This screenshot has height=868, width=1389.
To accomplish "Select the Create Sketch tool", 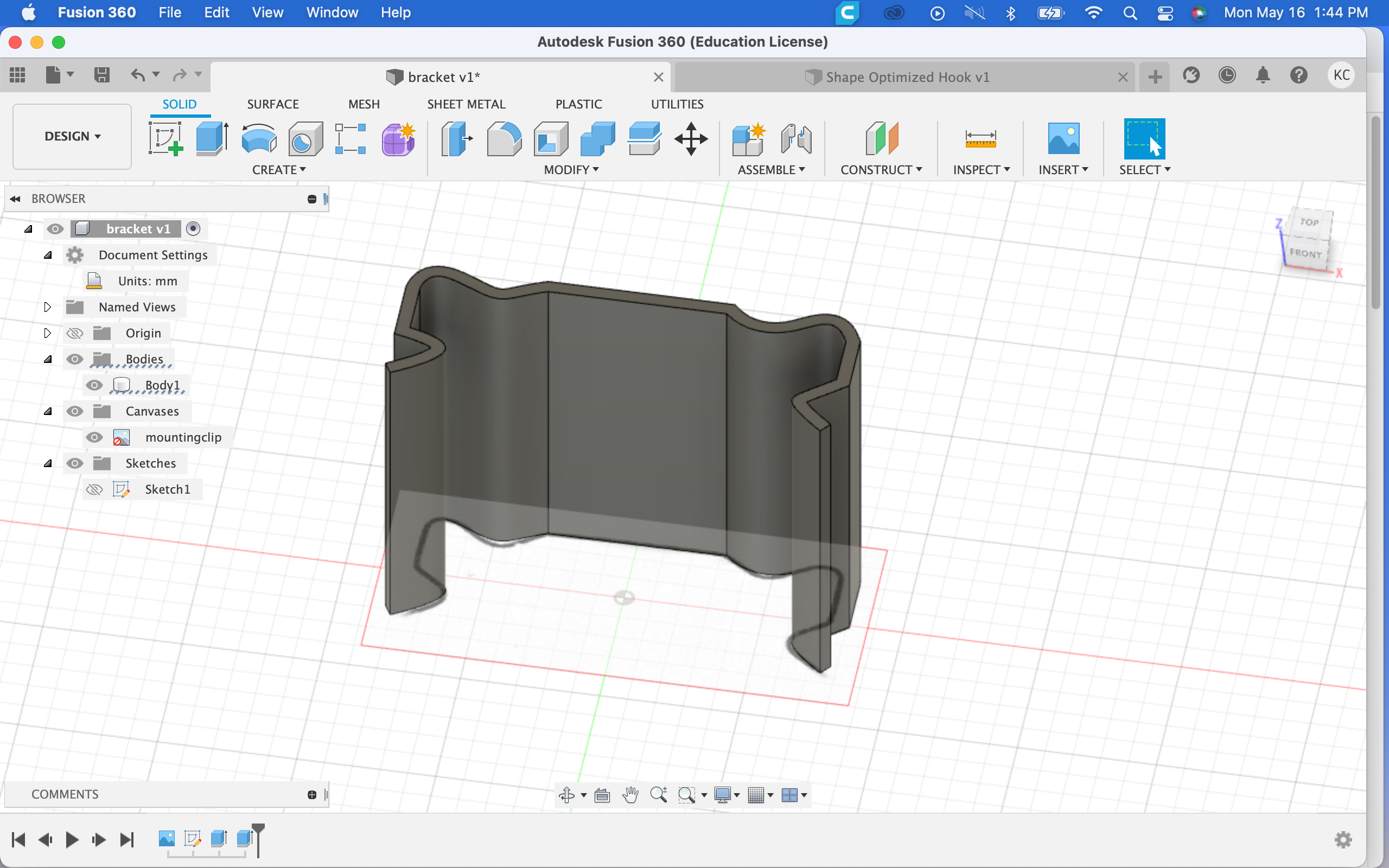I will [x=165, y=138].
